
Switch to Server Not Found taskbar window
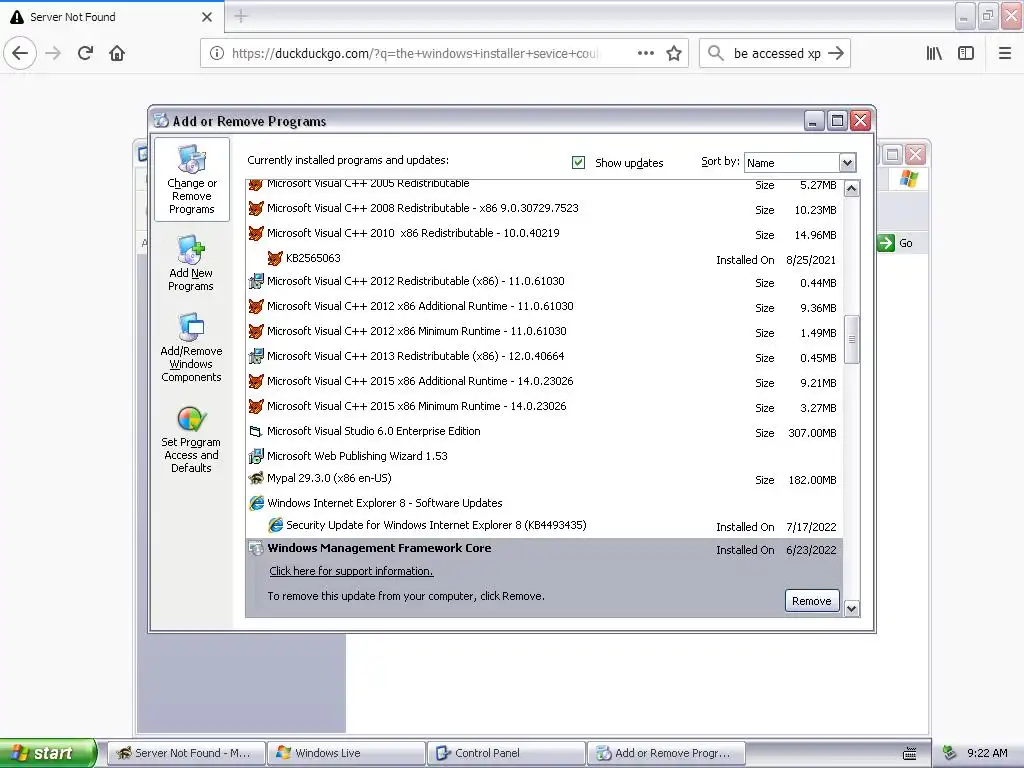pyautogui.click(x=186, y=753)
